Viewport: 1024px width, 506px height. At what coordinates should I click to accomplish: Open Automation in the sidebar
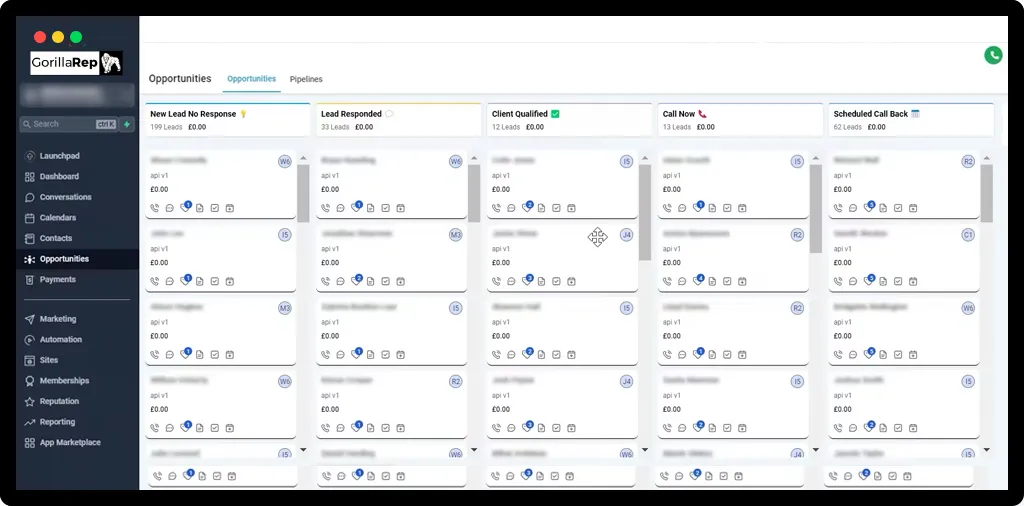61,340
